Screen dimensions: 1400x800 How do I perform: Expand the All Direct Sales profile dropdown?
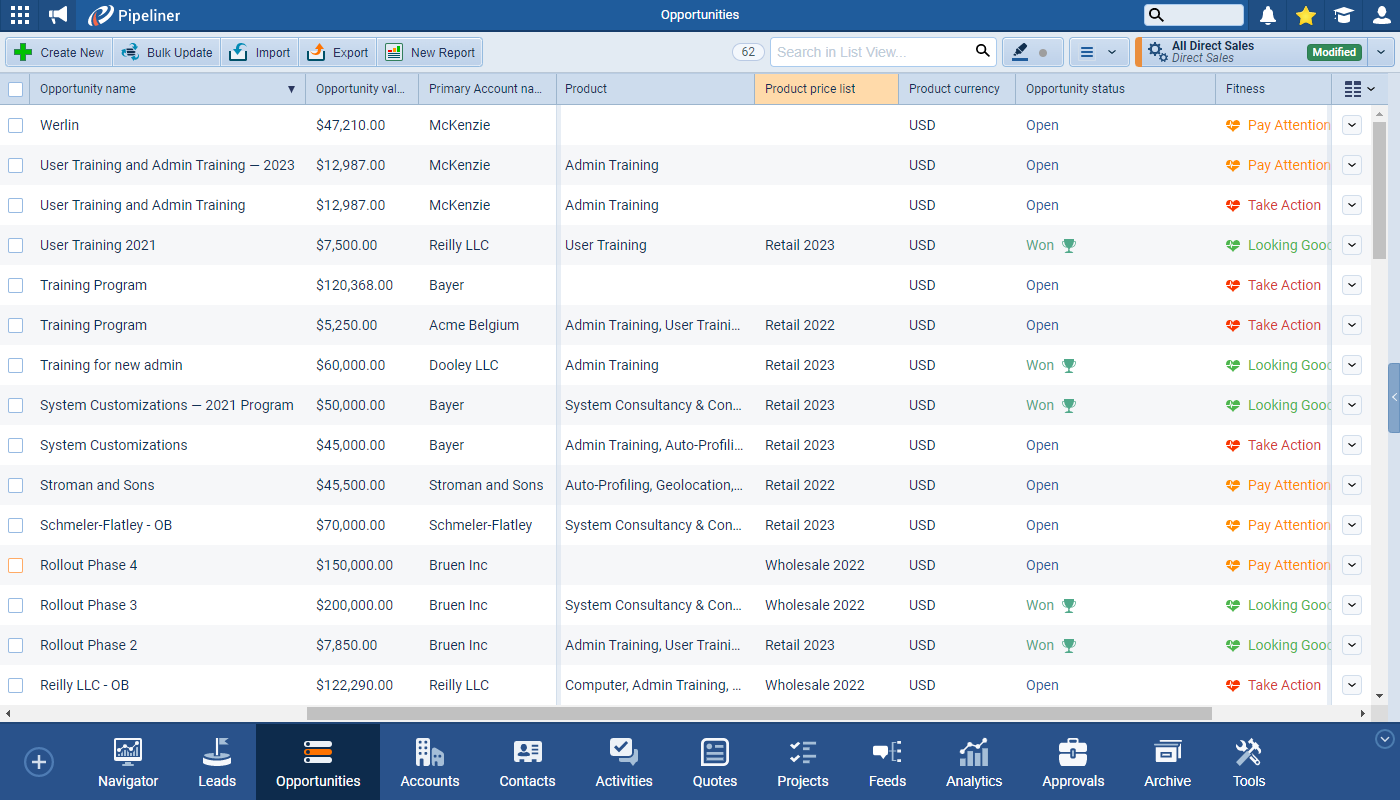[x=1381, y=52]
